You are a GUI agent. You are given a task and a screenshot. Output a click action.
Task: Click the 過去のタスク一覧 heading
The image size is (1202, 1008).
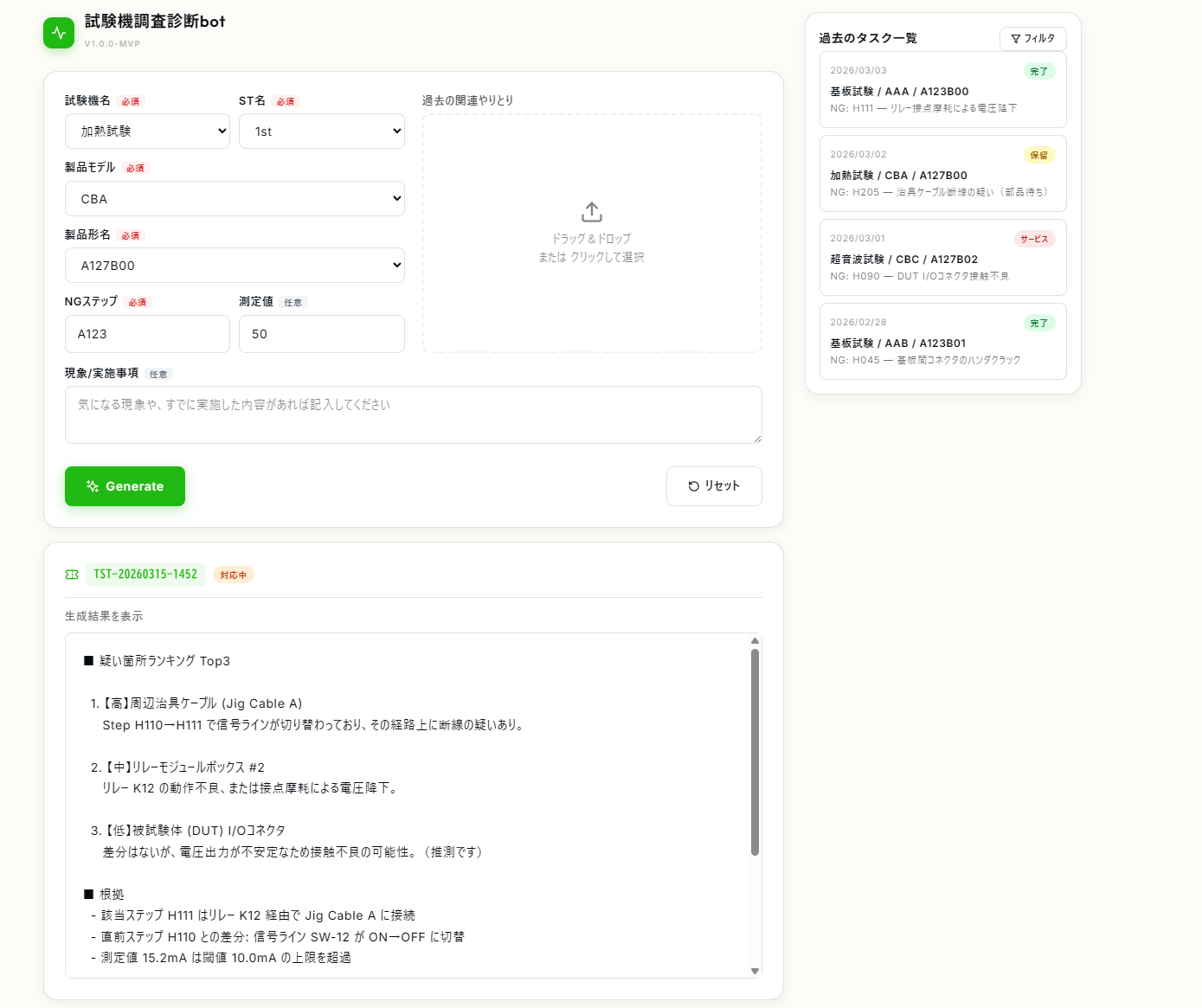pos(868,39)
